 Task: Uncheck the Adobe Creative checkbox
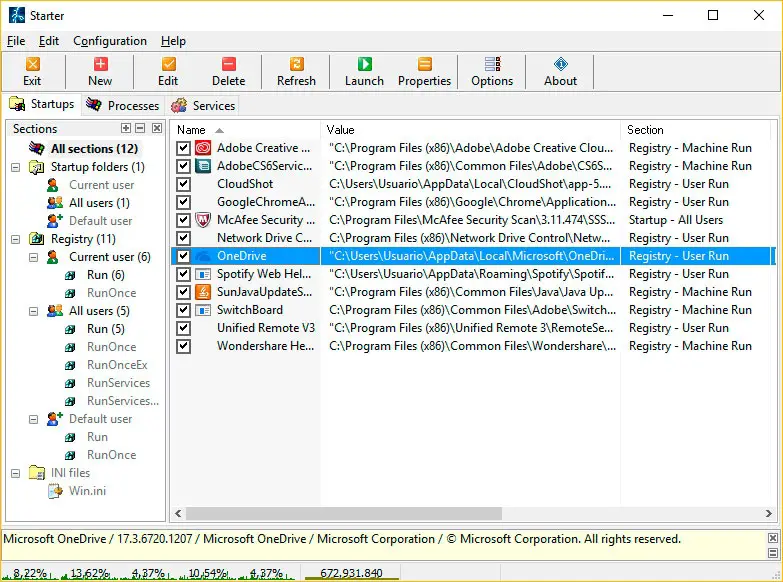pyautogui.click(x=183, y=148)
